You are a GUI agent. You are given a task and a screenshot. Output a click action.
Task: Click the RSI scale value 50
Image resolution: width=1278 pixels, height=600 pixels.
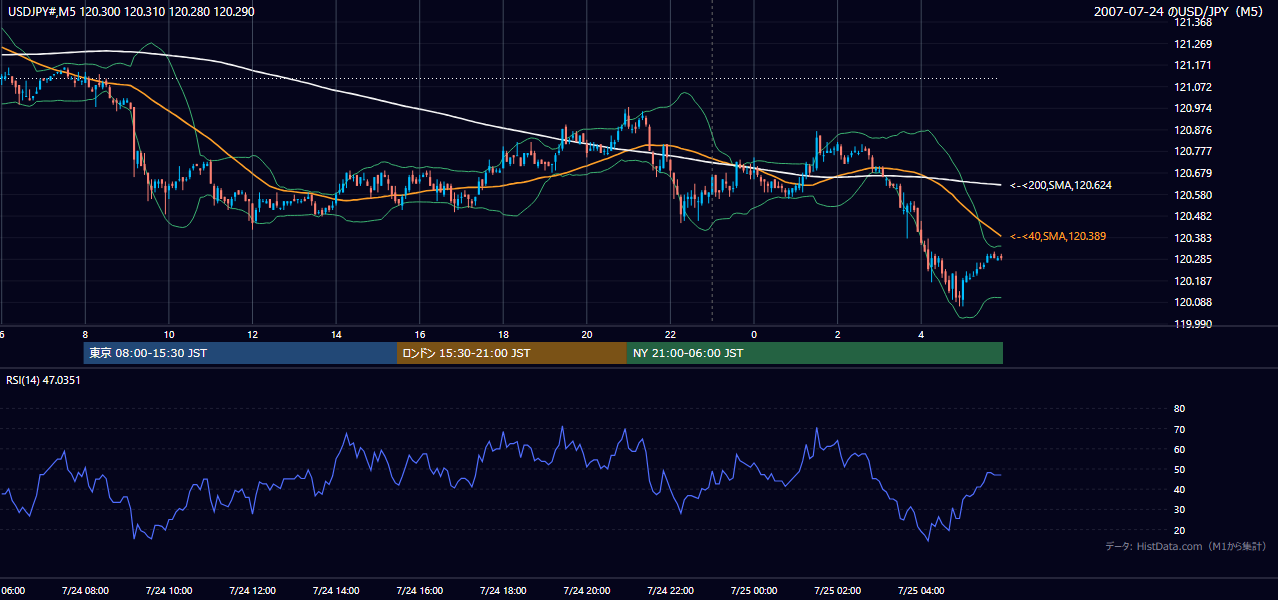(1179, 469)
